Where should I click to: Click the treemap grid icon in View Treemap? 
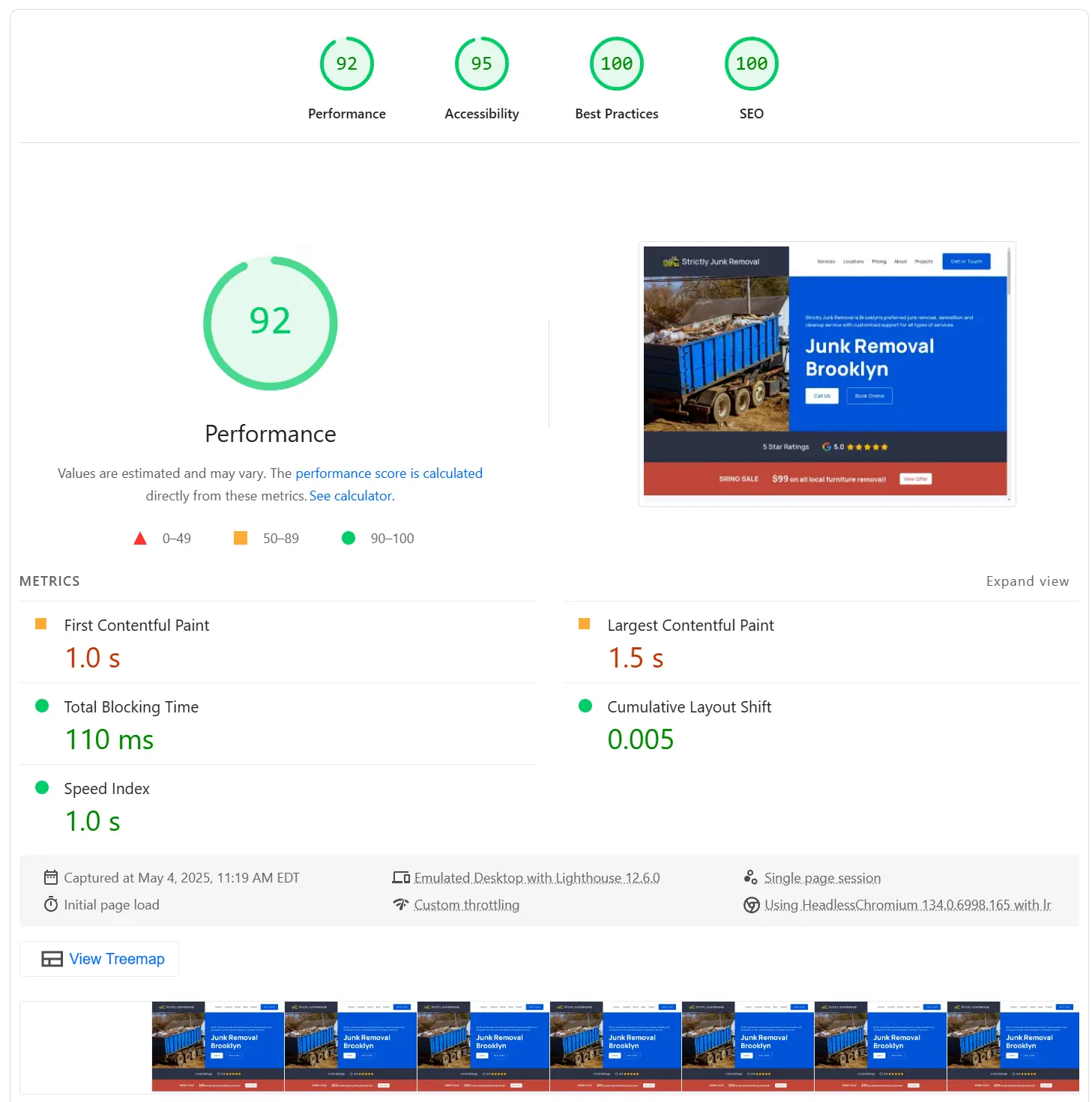52,959
